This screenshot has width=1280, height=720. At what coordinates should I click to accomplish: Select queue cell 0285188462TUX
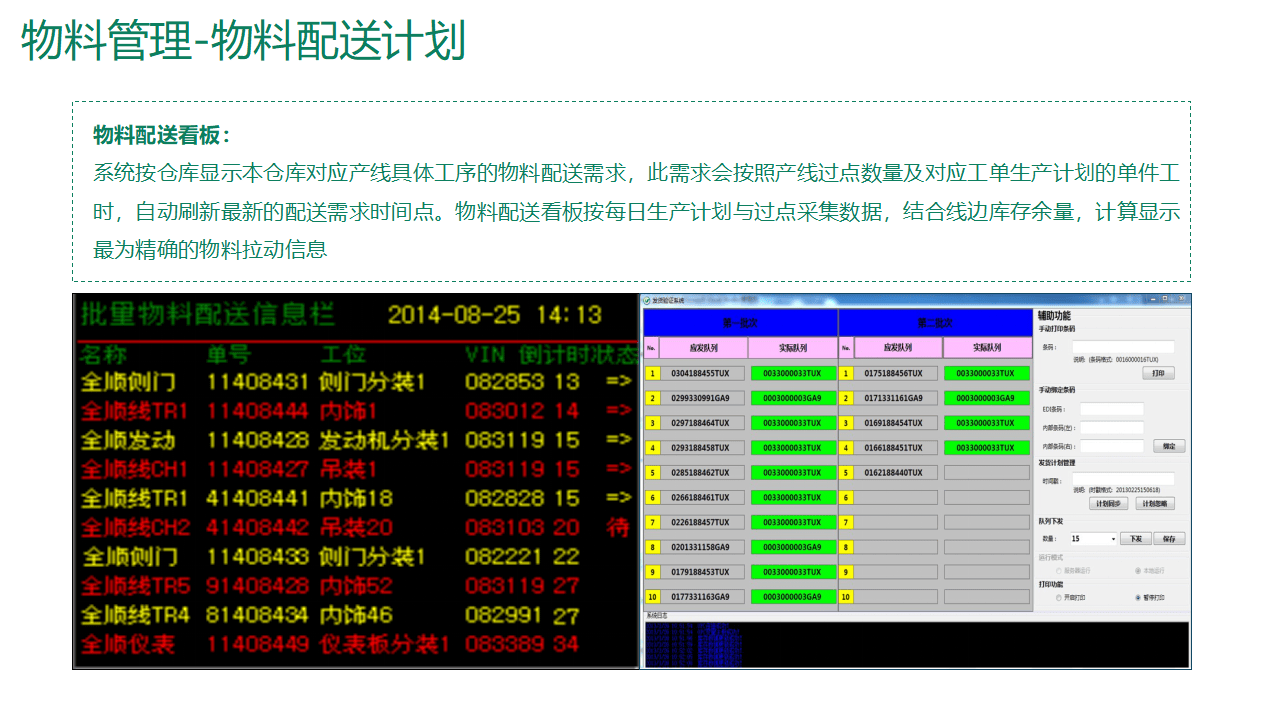point(701,472)
